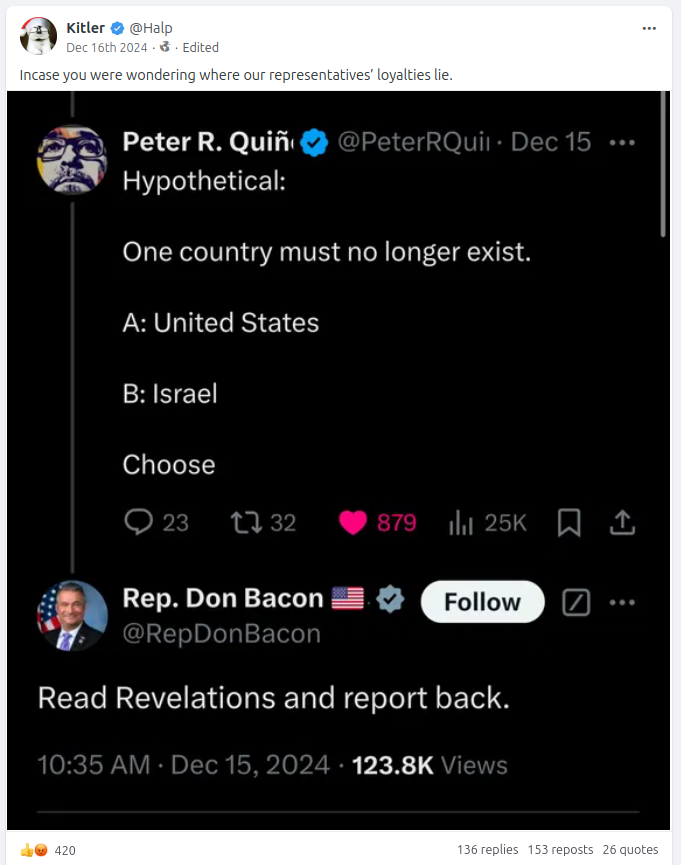The image size is (681, 865).
Task: Toggle the bookmark icon in tweet
Action: 569,521
